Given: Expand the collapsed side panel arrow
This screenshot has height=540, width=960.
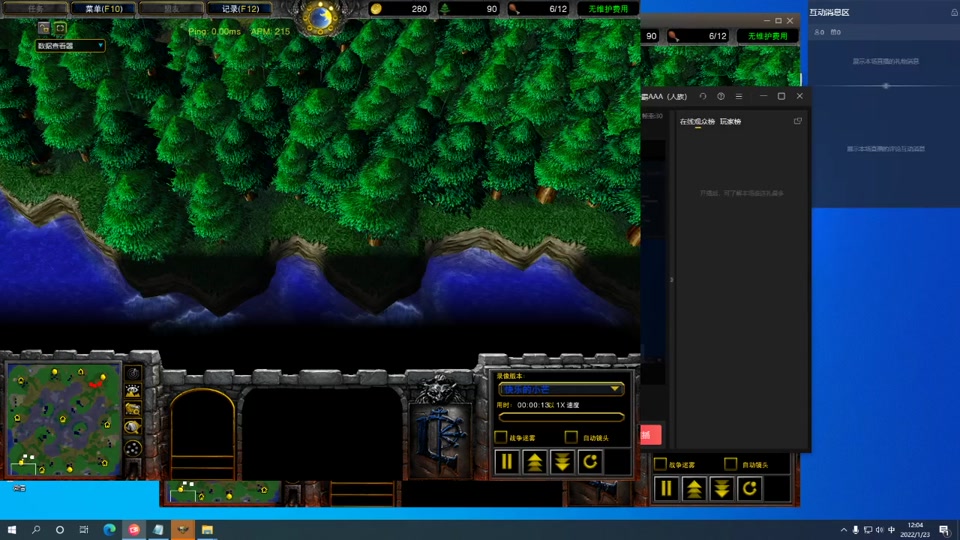Looking at the screenshot, I should tap(672, 280).
